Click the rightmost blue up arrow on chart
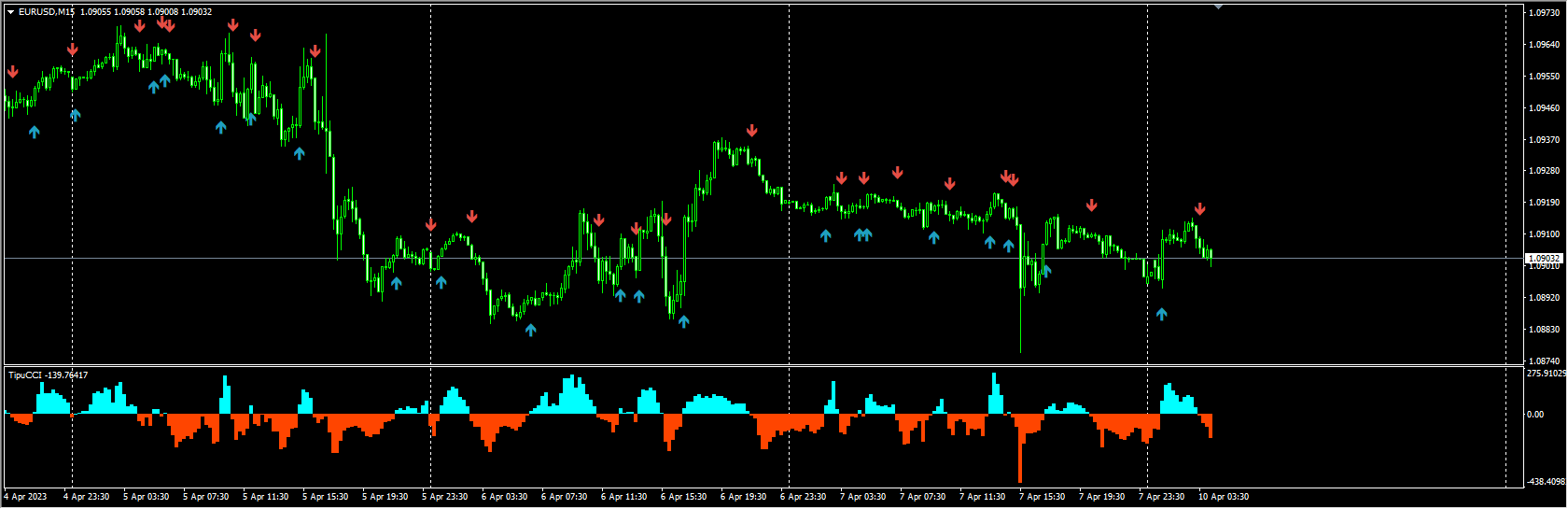This screenshot has width=1568, height=509. click(1161, 314)
